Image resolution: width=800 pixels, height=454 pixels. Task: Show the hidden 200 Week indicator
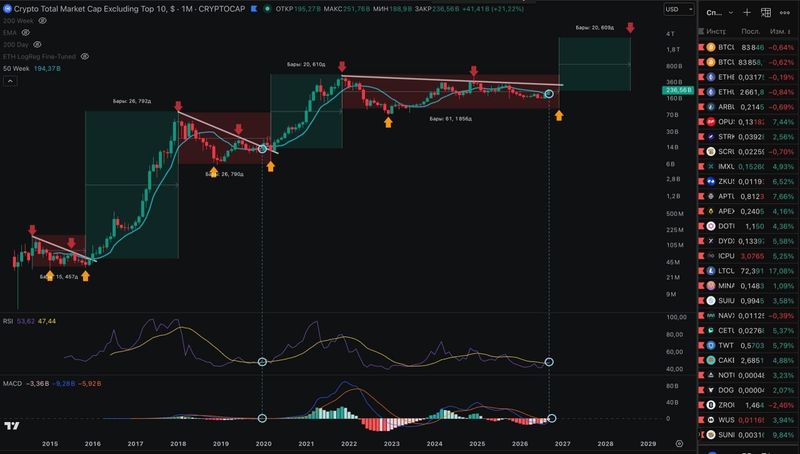(43, 21)
